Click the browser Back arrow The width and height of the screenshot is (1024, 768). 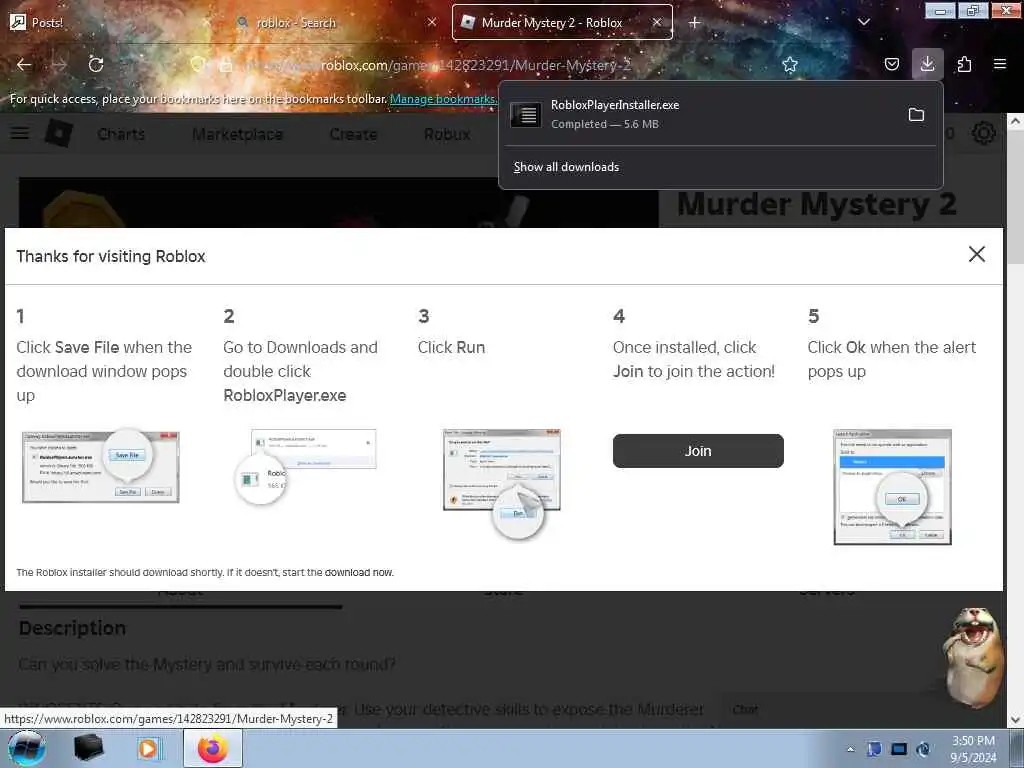coord(24,64)
